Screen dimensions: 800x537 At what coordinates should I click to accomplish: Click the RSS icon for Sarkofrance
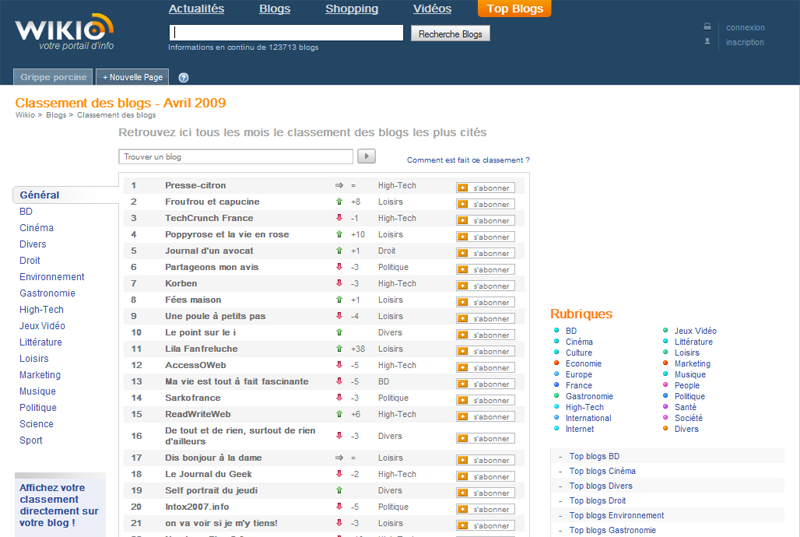point(463,400)
